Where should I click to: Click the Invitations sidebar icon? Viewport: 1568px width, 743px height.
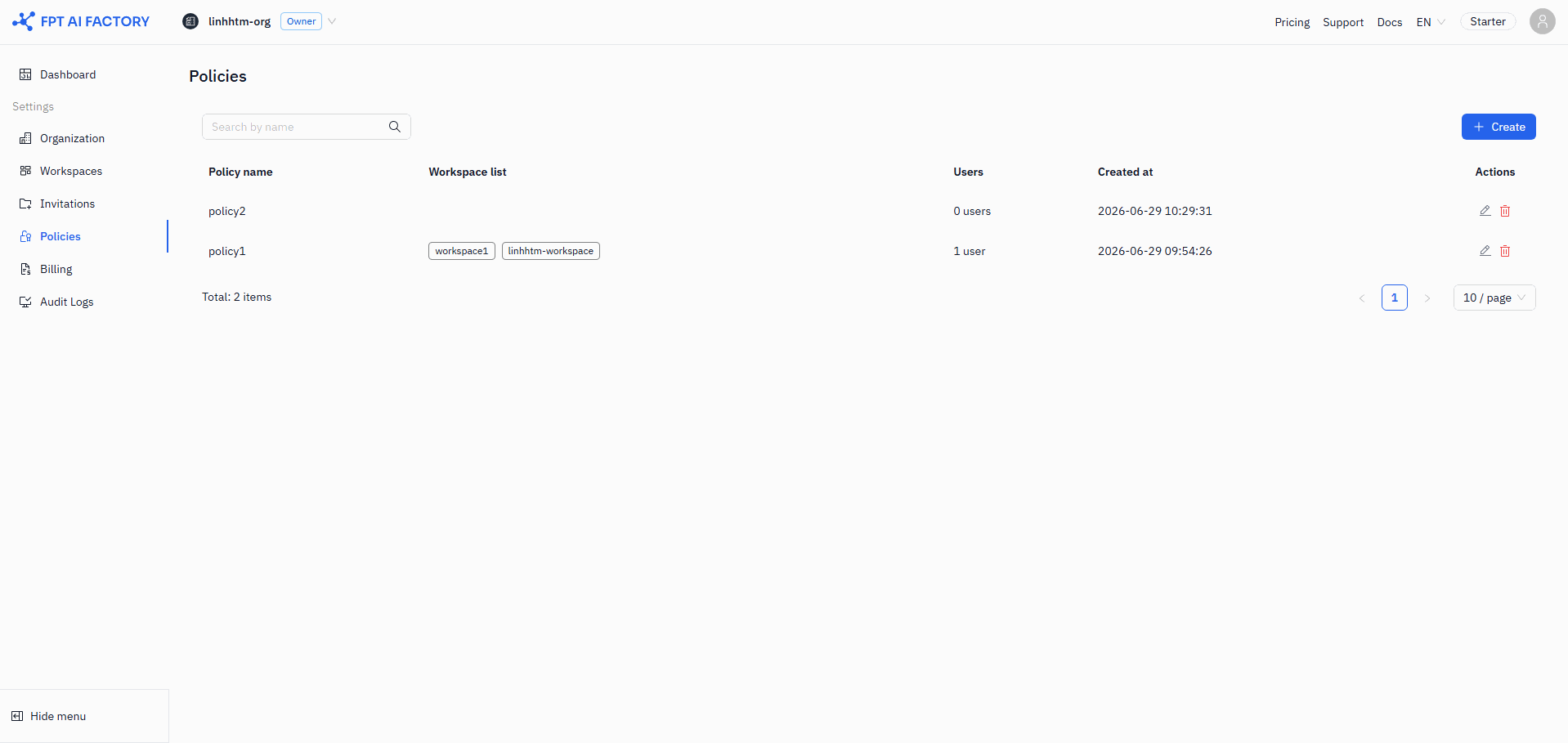click(x=25, y=204)
